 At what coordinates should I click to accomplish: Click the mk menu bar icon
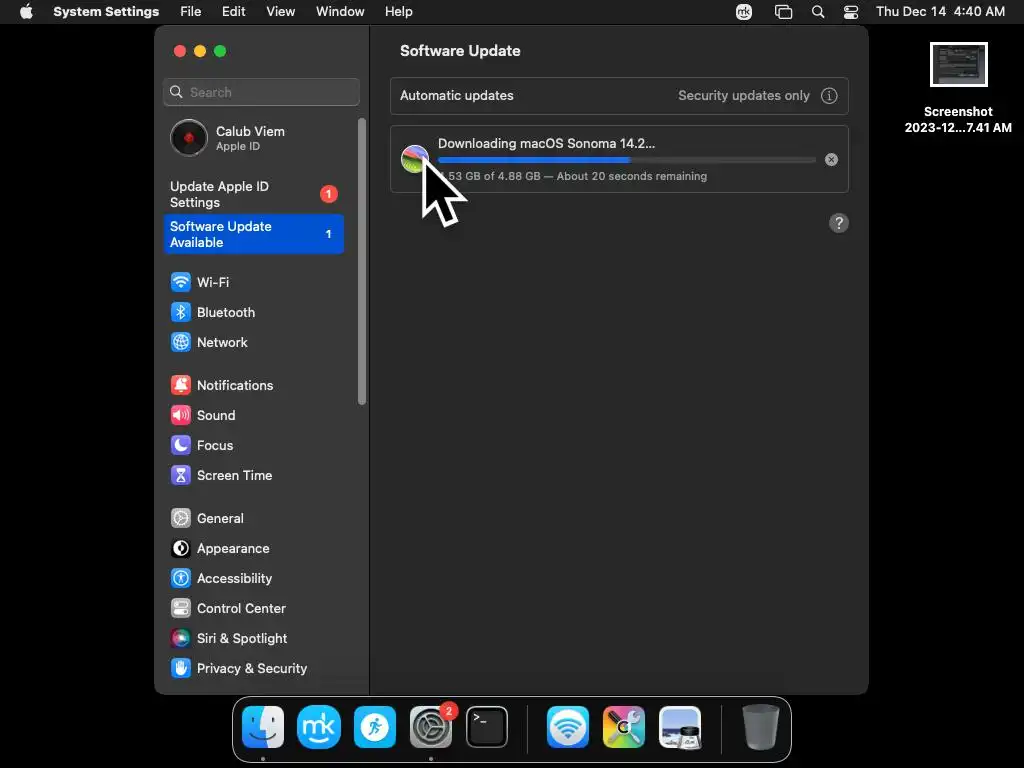[x=744, y=12]
